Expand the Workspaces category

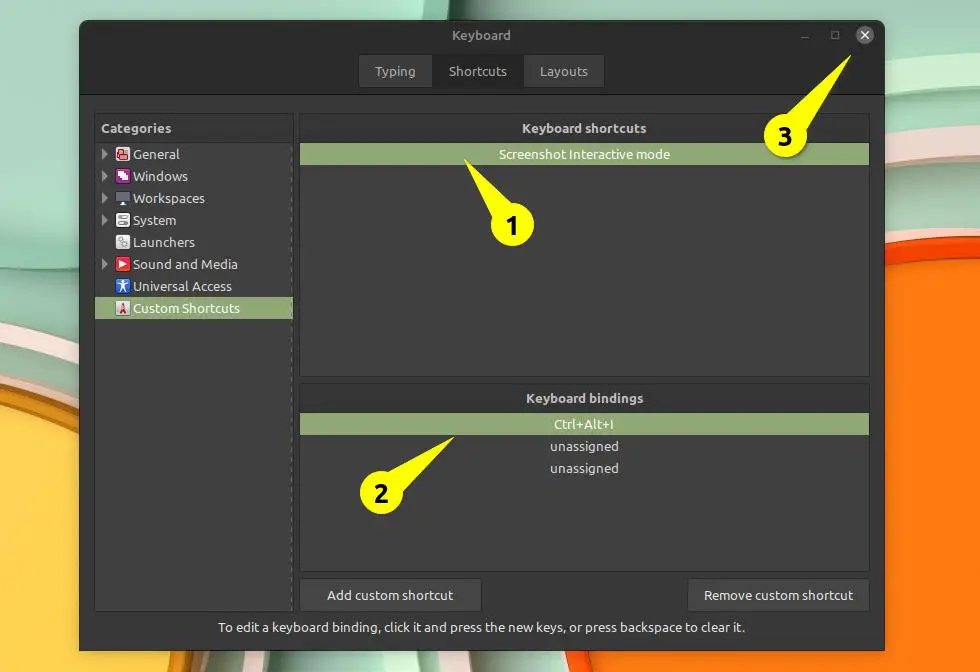[x=104, y=198]
